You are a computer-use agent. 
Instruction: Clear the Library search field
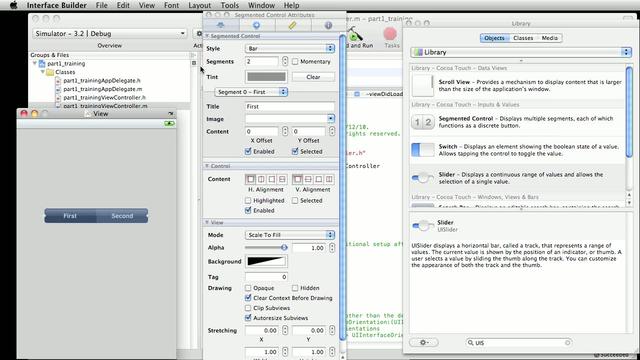(x=567, y=343)
